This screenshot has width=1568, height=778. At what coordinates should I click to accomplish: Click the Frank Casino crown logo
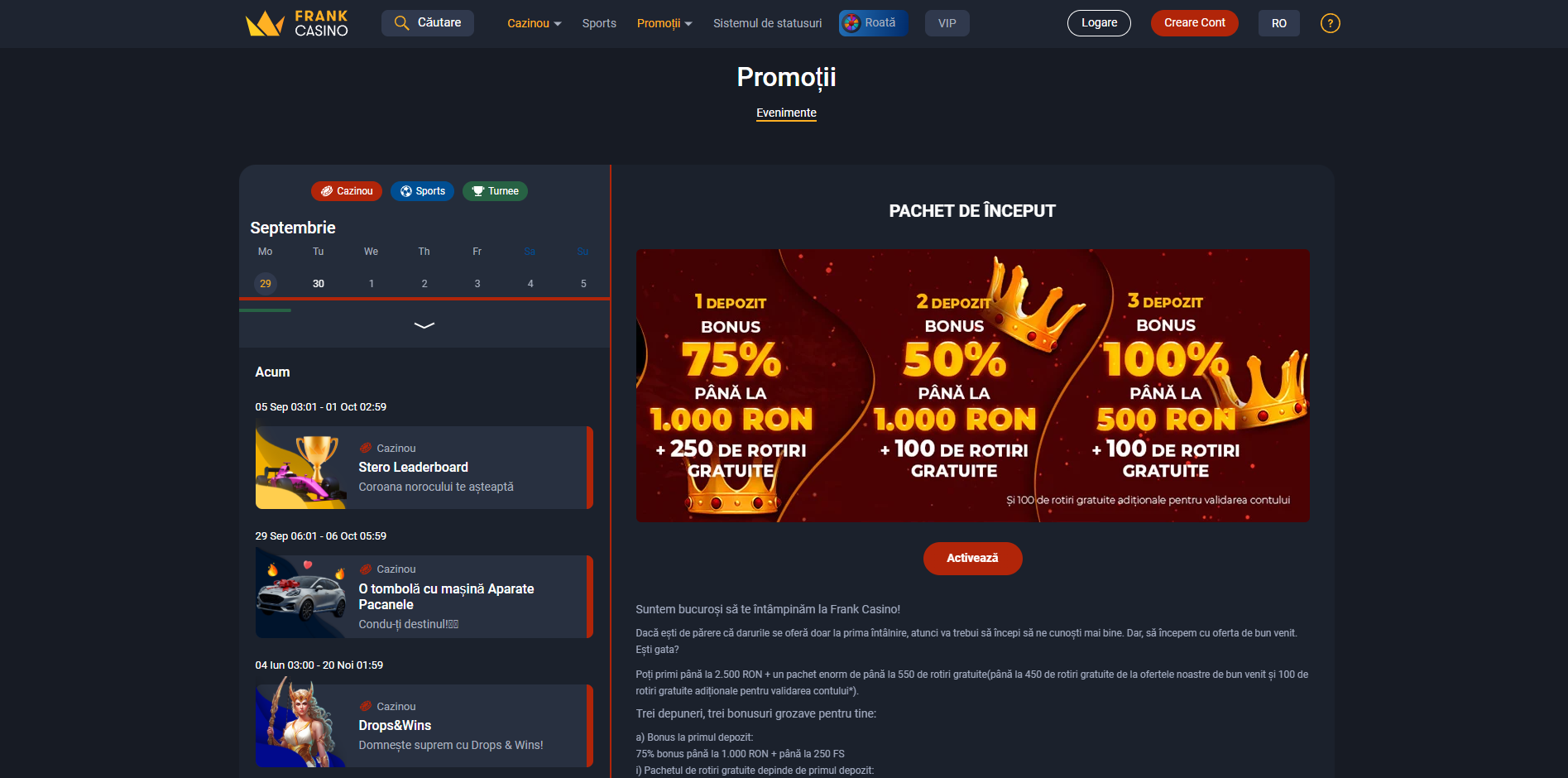point(265,23)
